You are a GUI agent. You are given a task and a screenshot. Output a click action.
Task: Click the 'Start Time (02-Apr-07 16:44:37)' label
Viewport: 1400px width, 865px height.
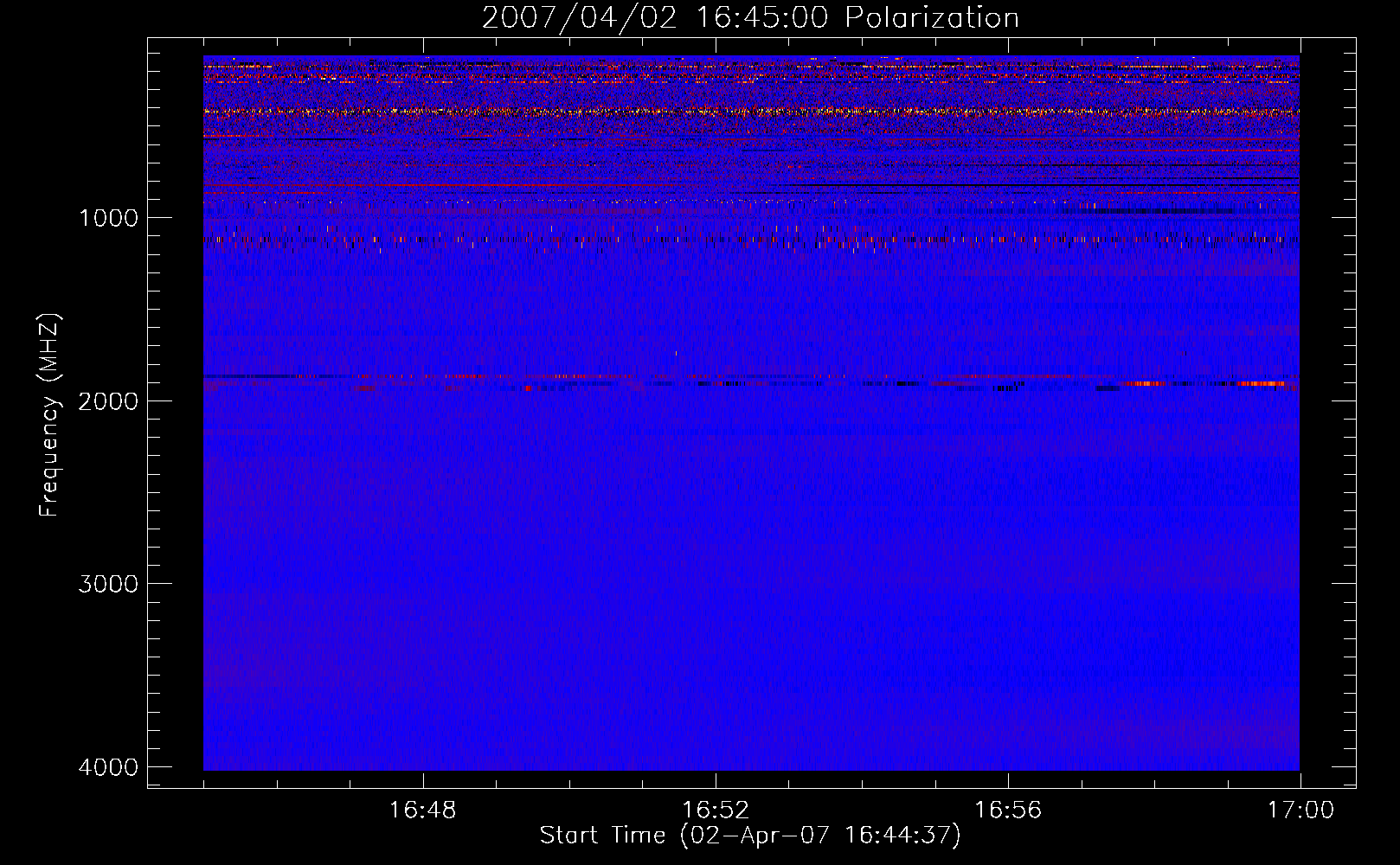coord(750,836)
